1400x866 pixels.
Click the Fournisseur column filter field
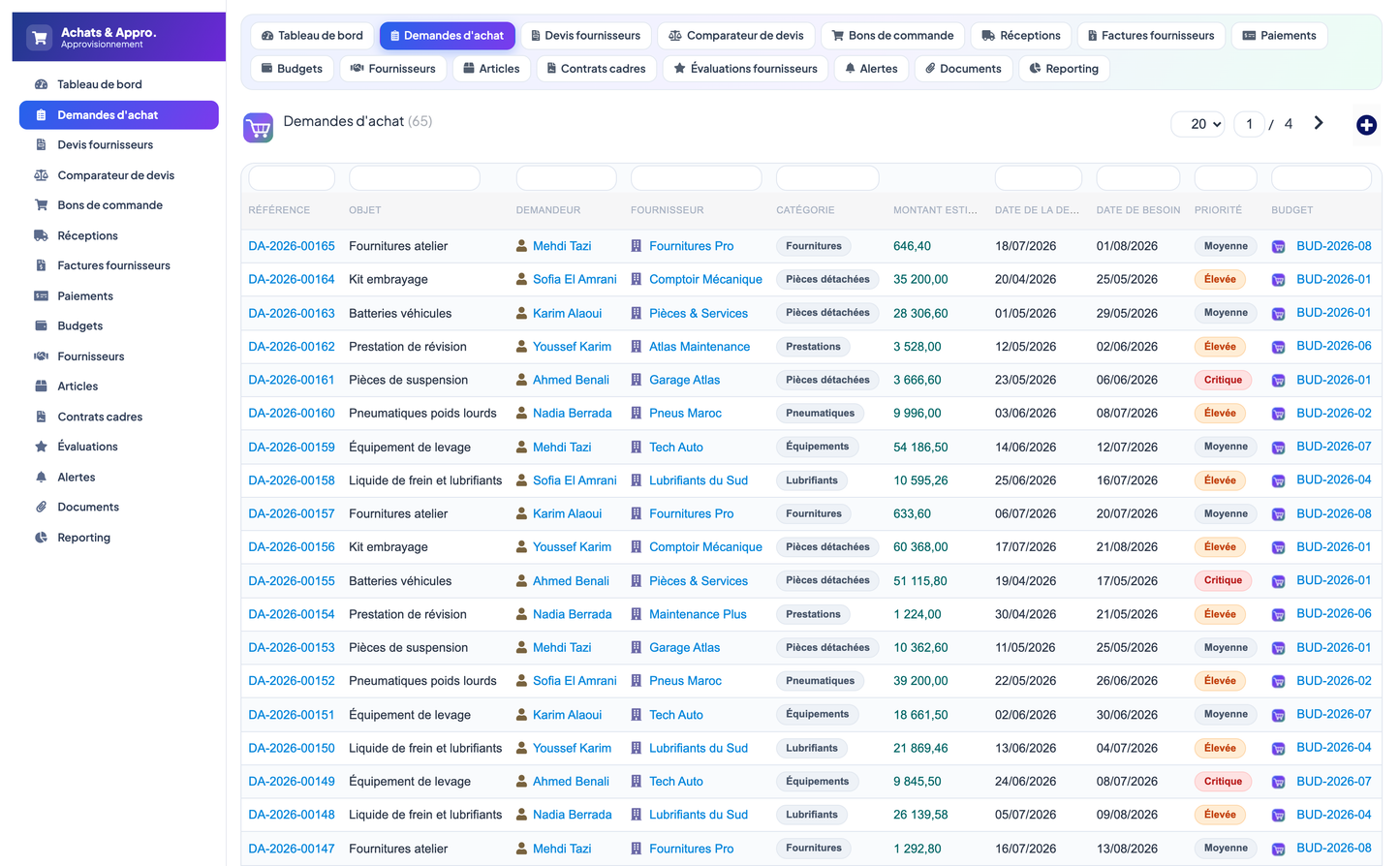(x=697, y=178)
